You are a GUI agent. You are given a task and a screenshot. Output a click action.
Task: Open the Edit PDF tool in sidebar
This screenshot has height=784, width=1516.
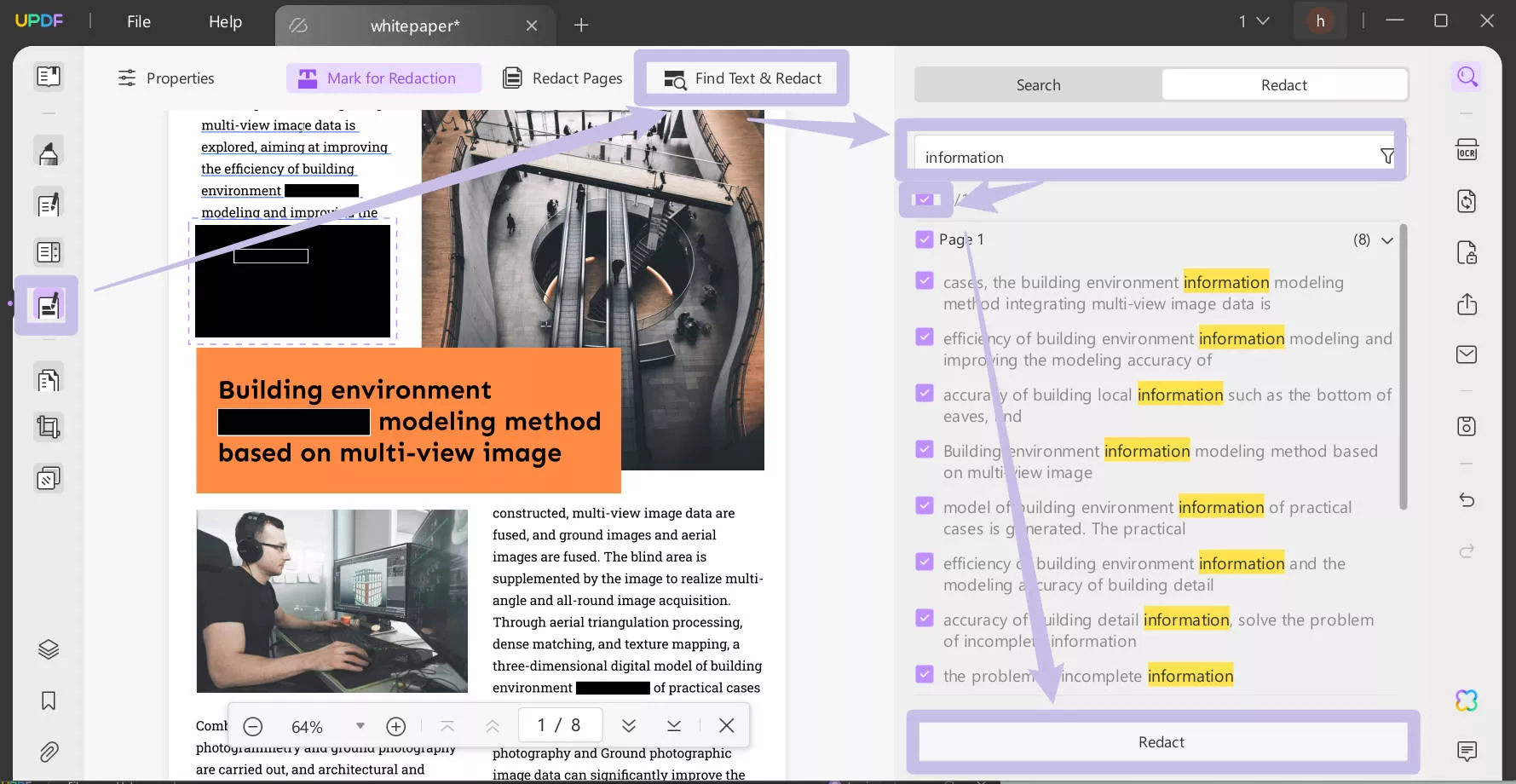coord(49,204)
